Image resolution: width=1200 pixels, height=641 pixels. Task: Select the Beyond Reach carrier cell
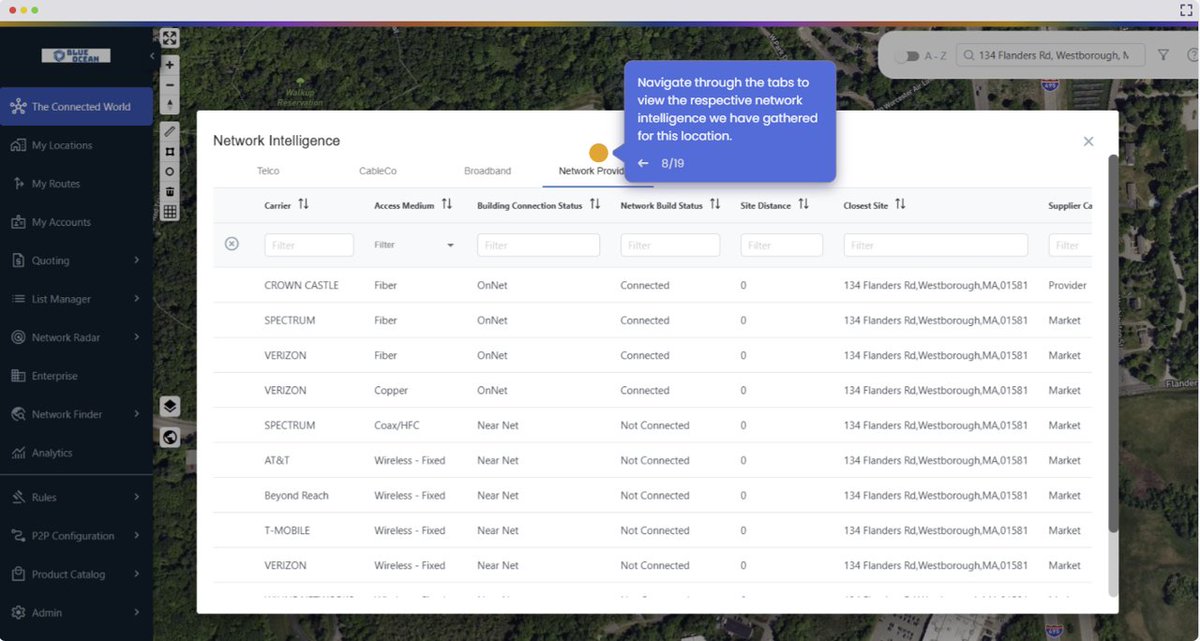(x=296, y=495)
